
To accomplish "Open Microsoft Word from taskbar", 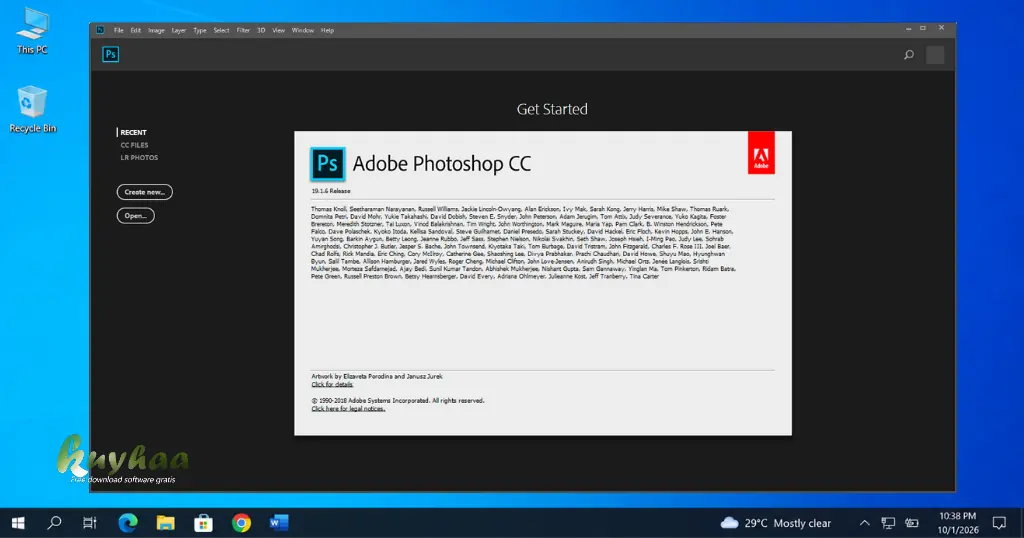I will 279,523.
